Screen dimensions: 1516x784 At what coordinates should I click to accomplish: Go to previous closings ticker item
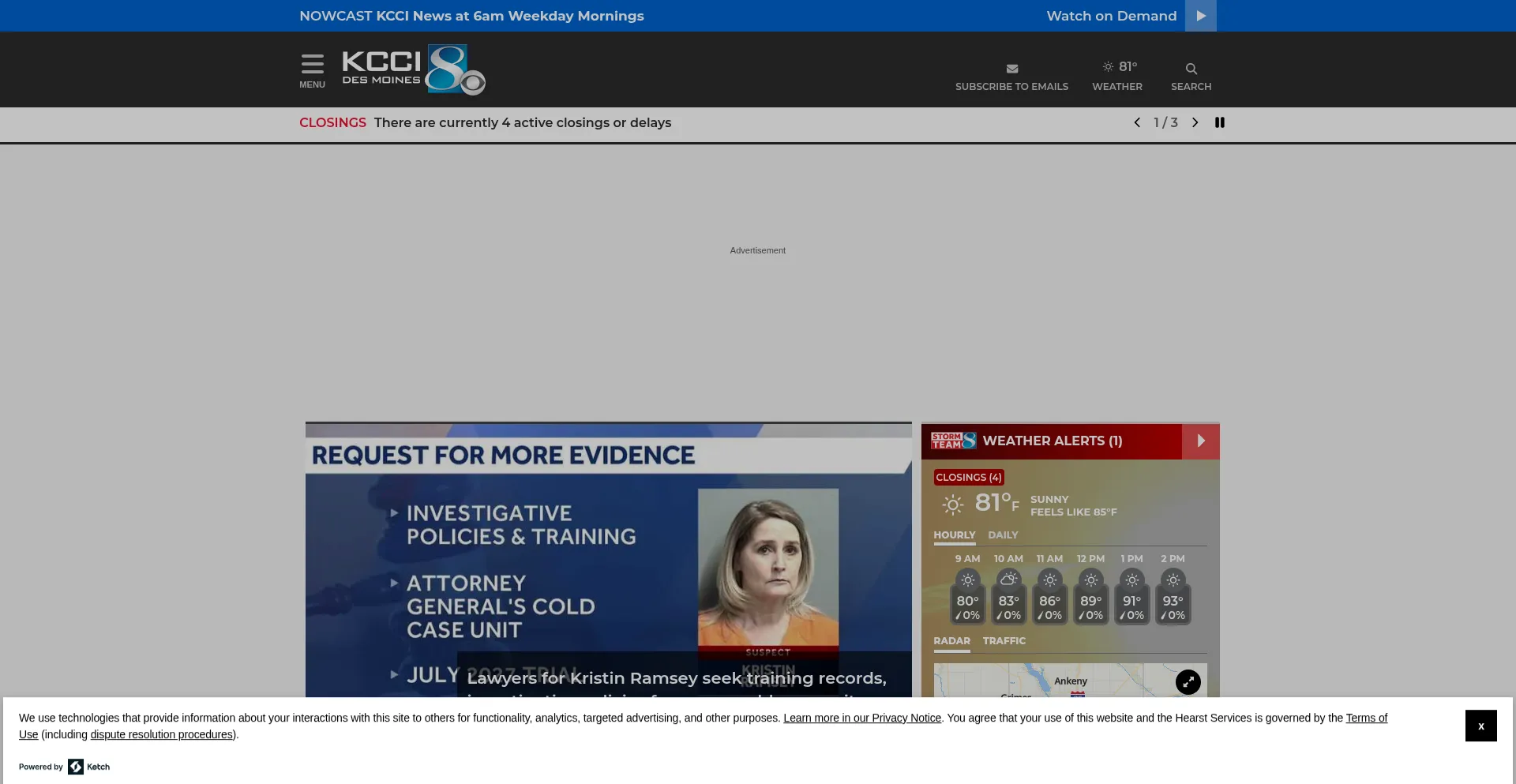(x=1137, y=122)
